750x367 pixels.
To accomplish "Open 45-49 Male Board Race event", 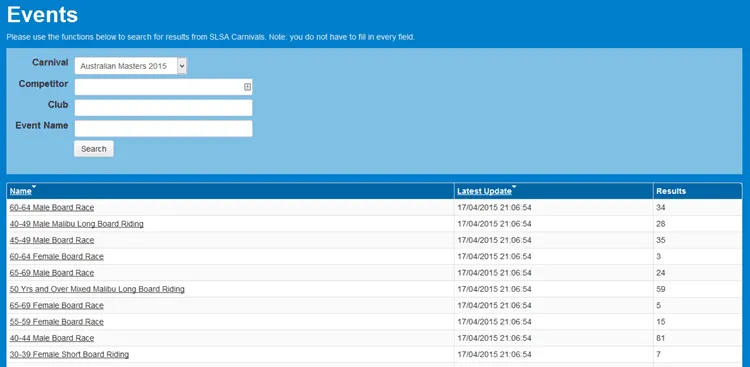I will coord(52,240).
